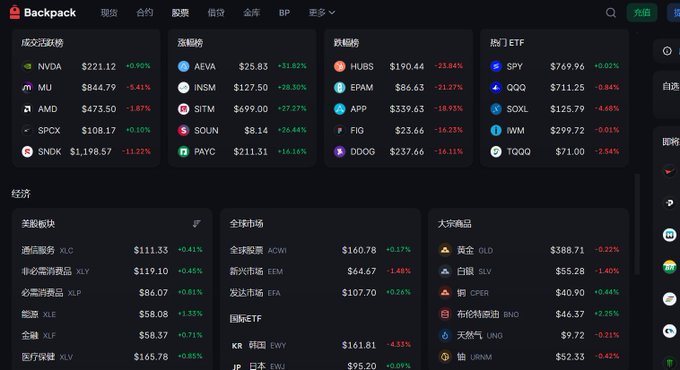Open the 合约 nav tab
Viewport: 680px width, 370px height.
(144, 13)
